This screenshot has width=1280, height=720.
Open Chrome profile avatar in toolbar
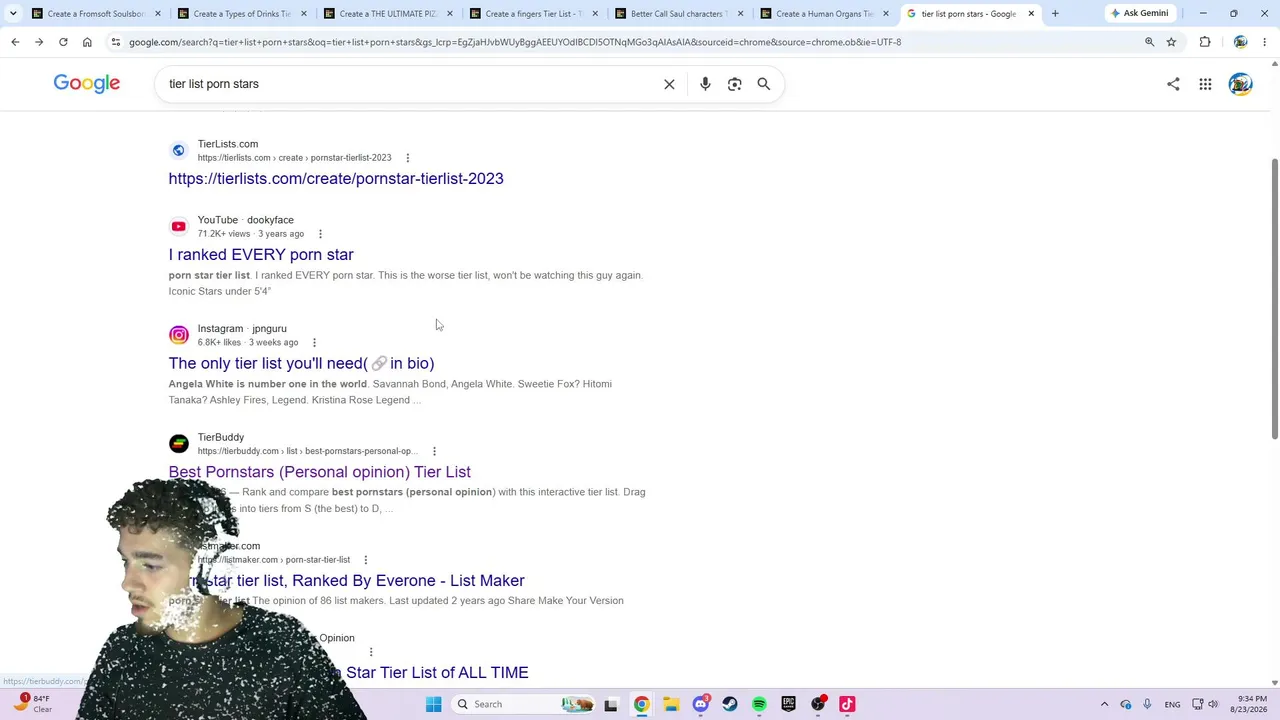pos(1240,42)
